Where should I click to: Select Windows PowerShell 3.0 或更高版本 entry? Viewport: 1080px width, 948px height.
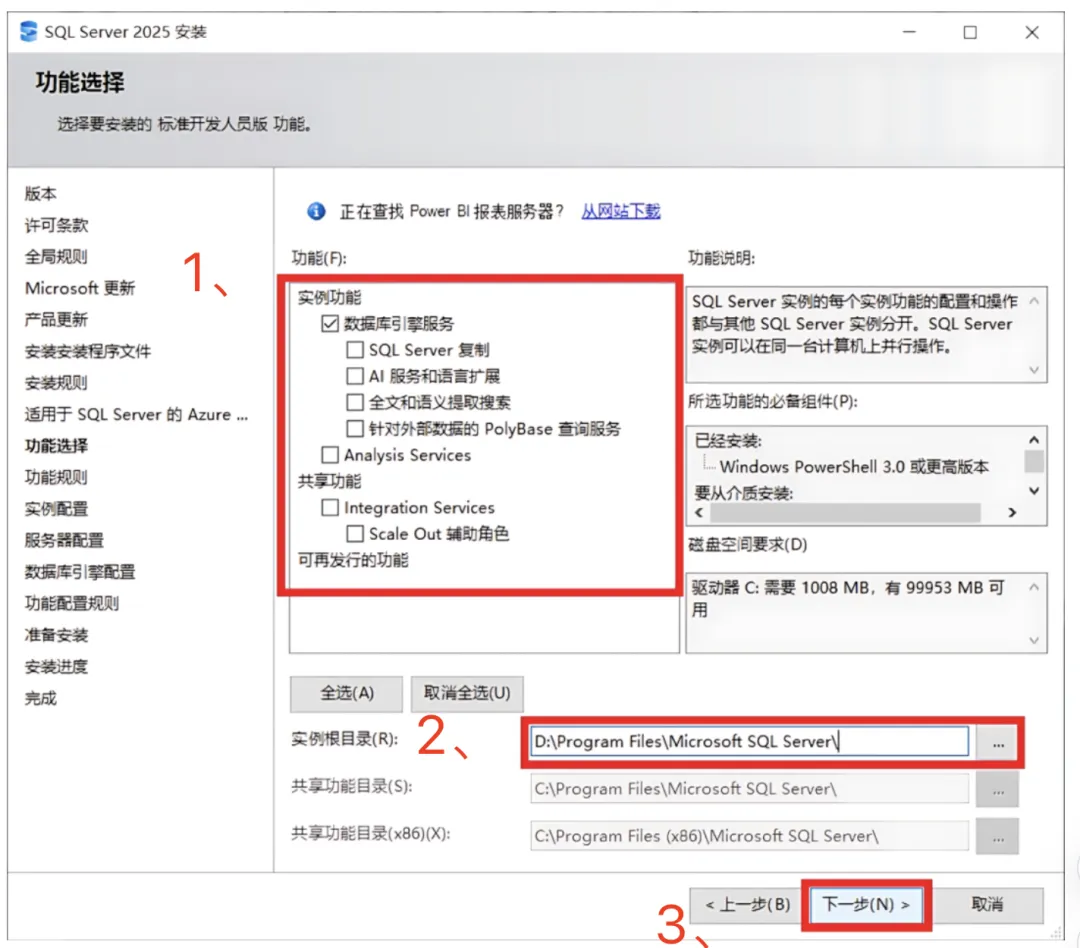click(x=854, y=467)
